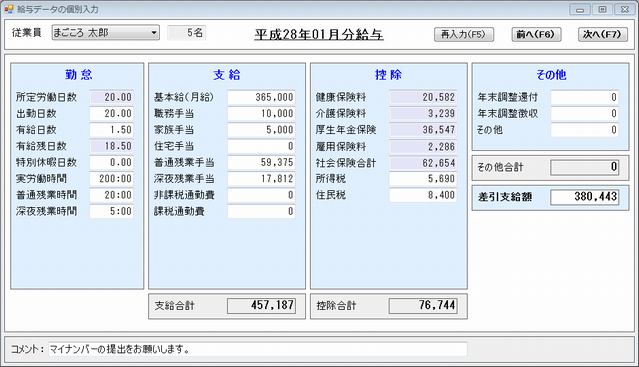Minimize the 給与データの個別入力 window
This screenshot has width=639, height=367.
(580, 9)
